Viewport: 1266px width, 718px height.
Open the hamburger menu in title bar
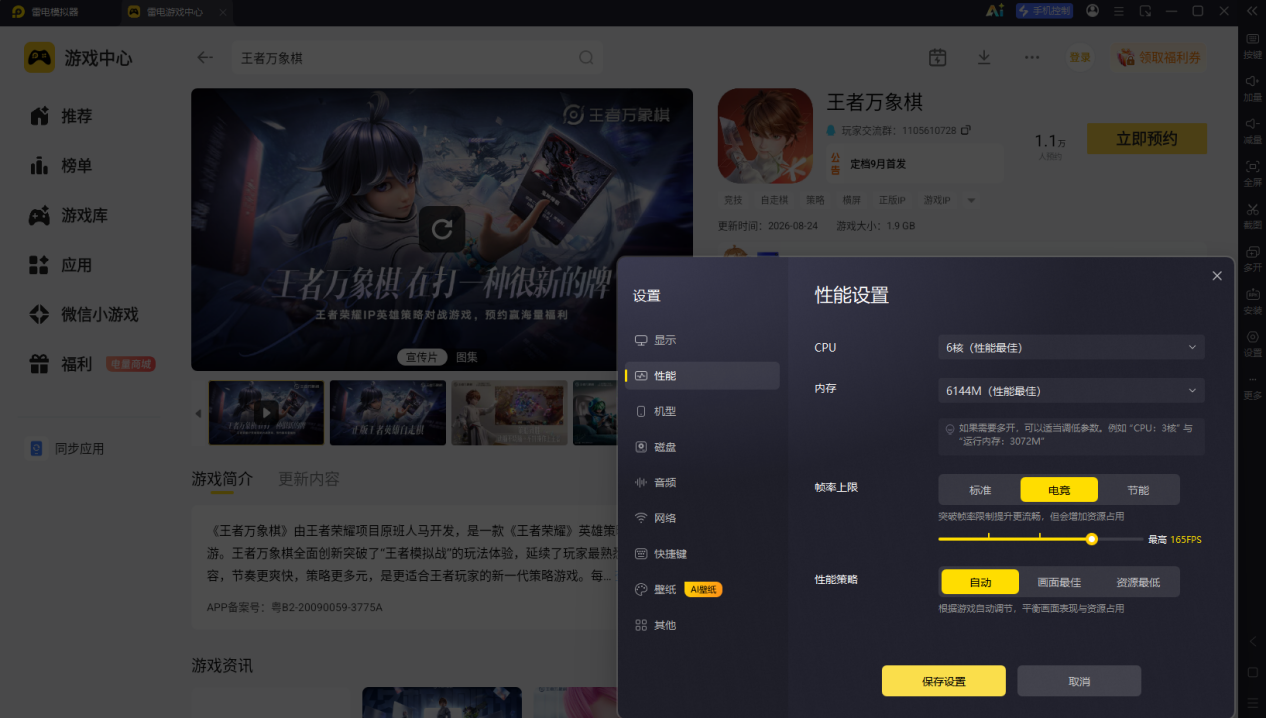(1119, 11)
